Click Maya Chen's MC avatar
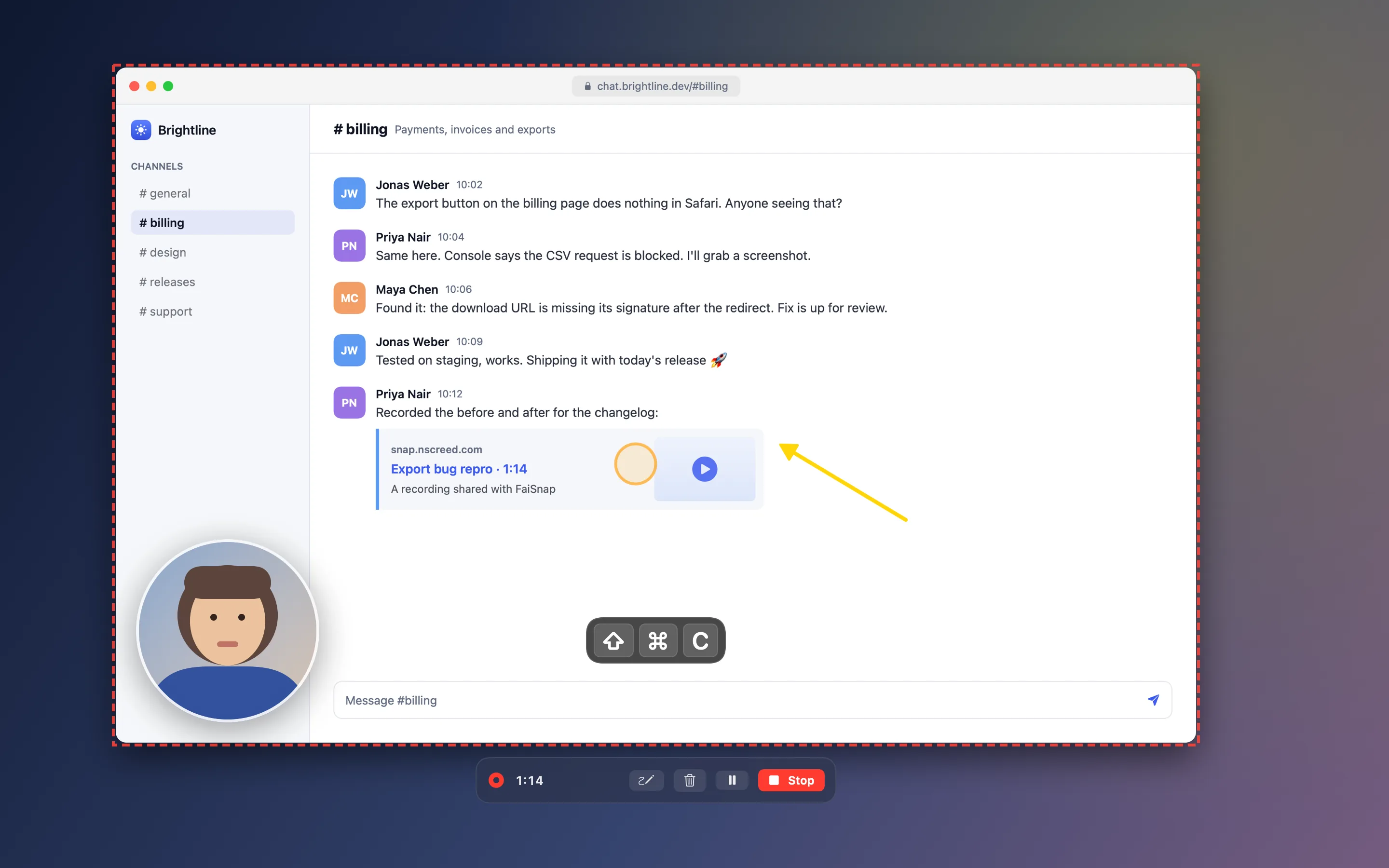Image resolution: width=1389 pixels, height=868 pixels. (x=349, y=298)
